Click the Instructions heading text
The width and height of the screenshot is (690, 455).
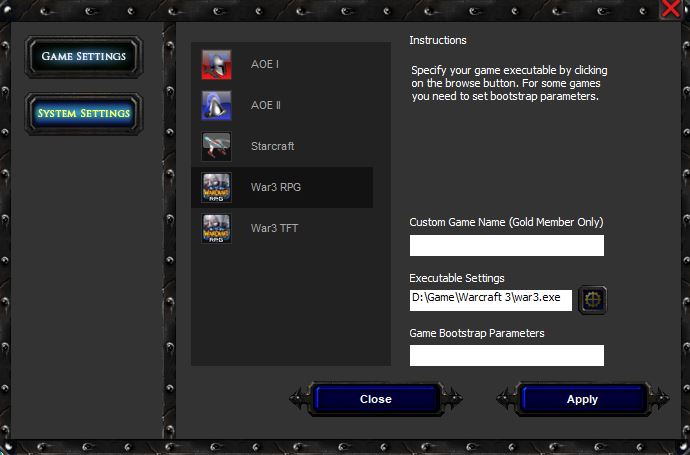(438, 40)
